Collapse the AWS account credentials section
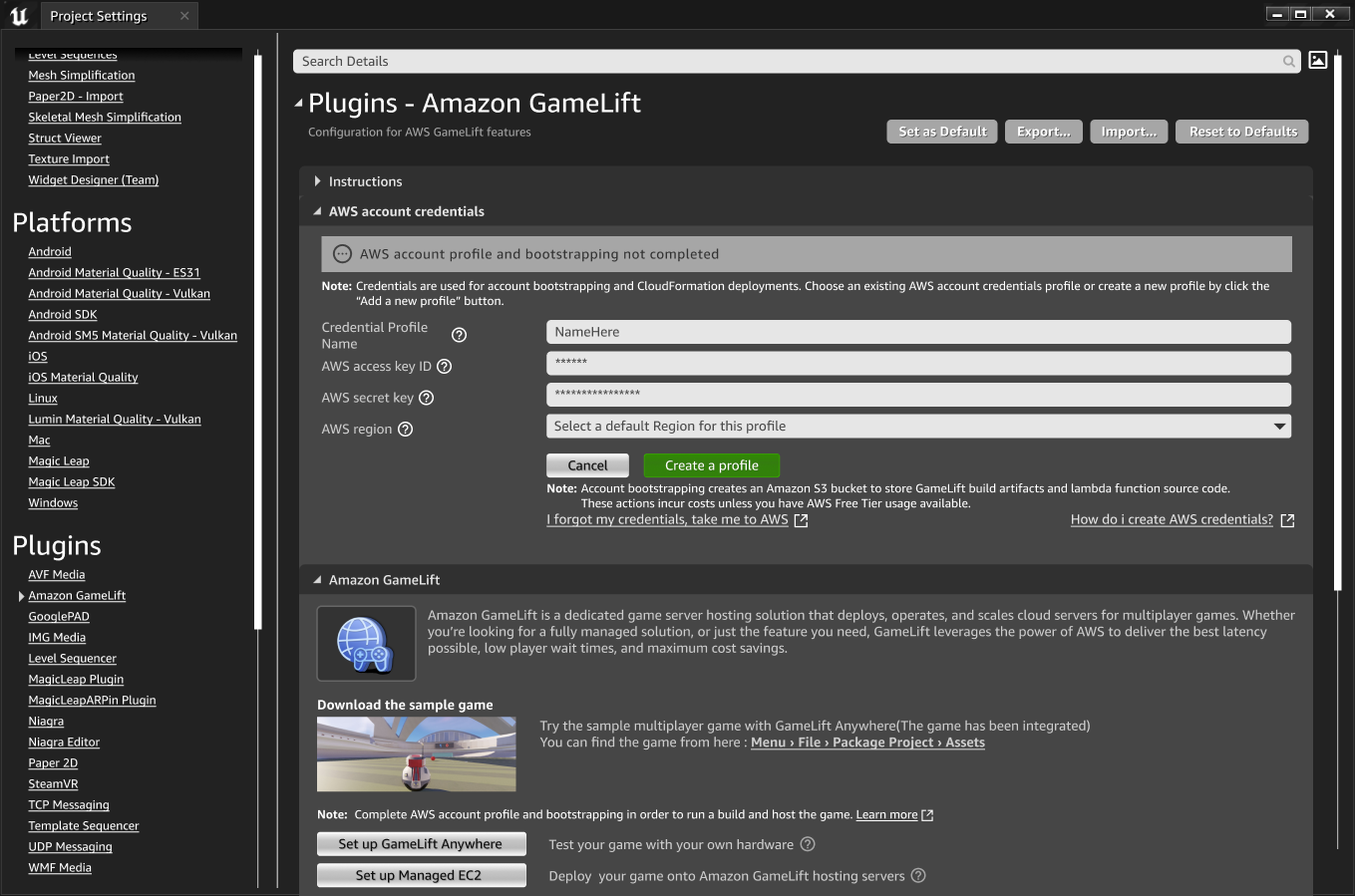Screen dimensions: 1355x896 tap(318, 211)
